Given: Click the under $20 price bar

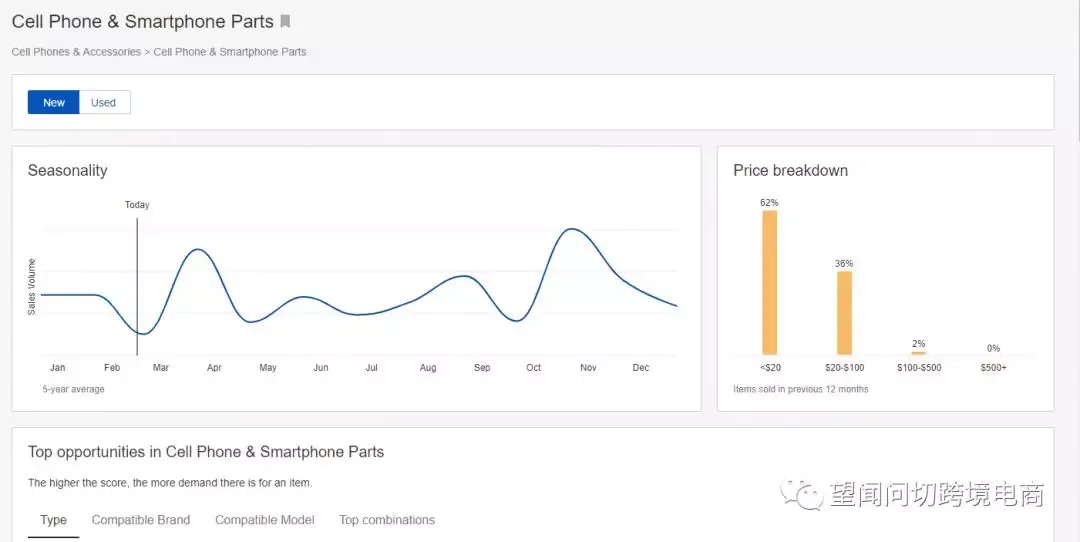Looking at the screenshot, I should (769, 282).
